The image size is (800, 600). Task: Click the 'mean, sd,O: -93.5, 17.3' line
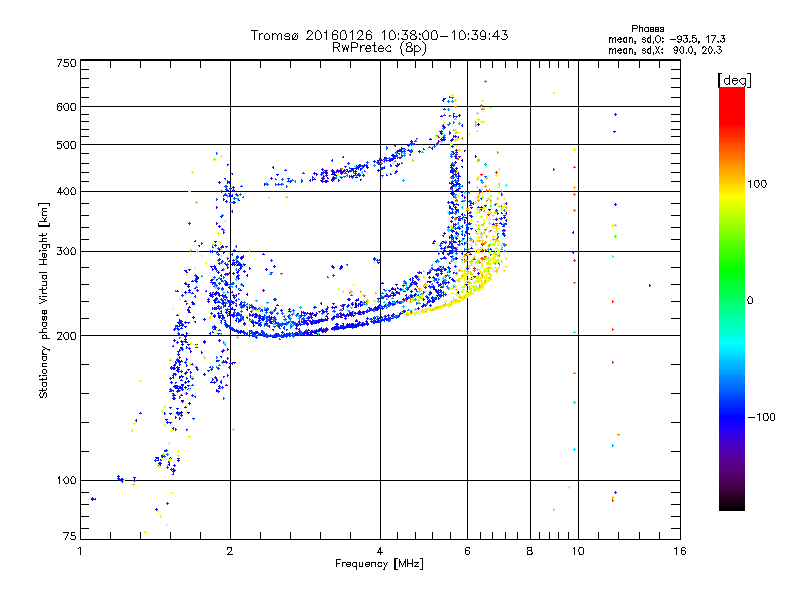coord(666,39)
